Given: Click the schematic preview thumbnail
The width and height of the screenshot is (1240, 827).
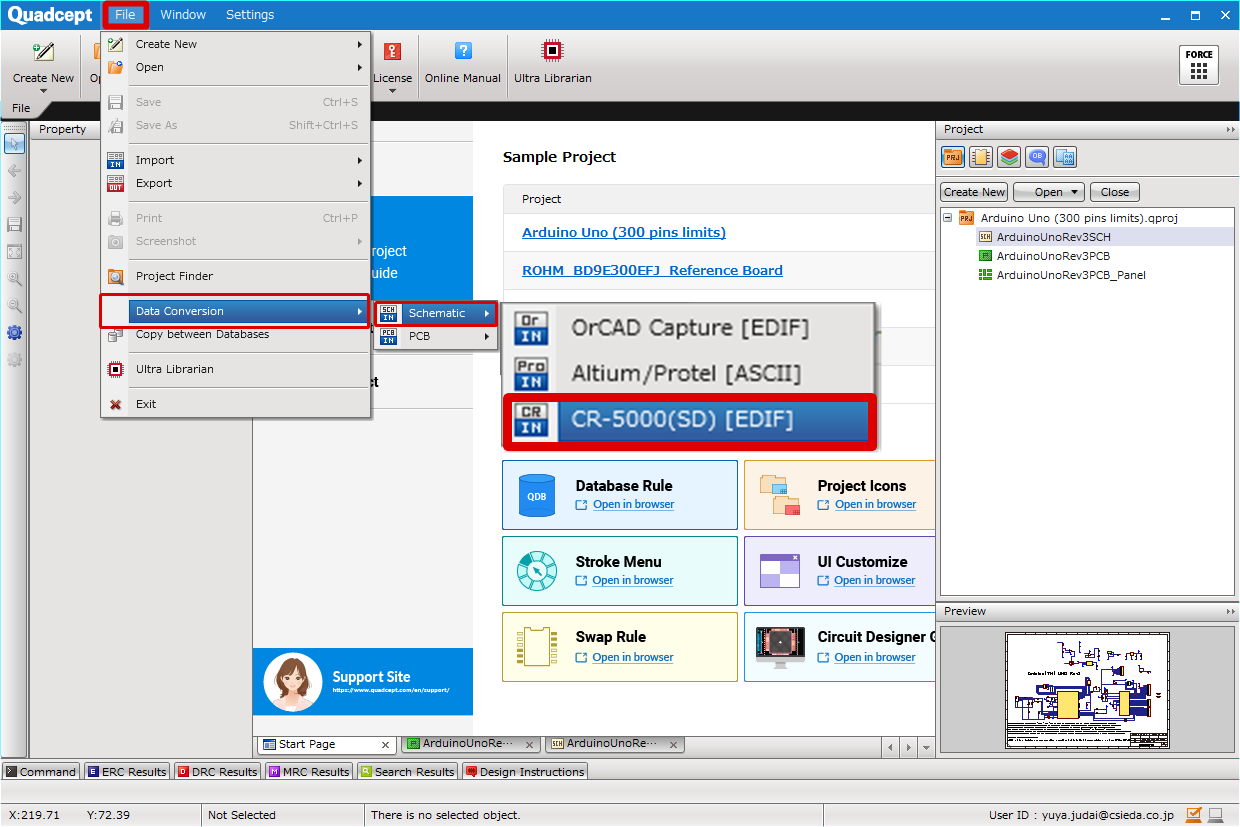Looking at the screenshot, I should pos(1087,690).
